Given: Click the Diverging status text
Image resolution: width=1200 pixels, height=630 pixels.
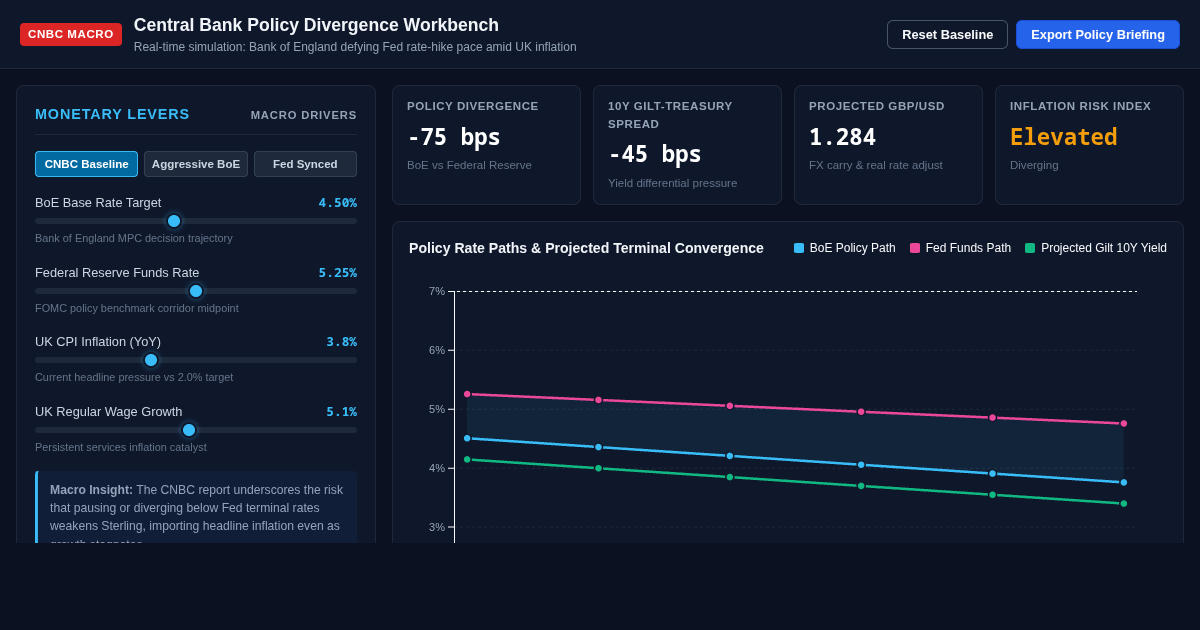Looking at the screenshot, I should 1034,165.
